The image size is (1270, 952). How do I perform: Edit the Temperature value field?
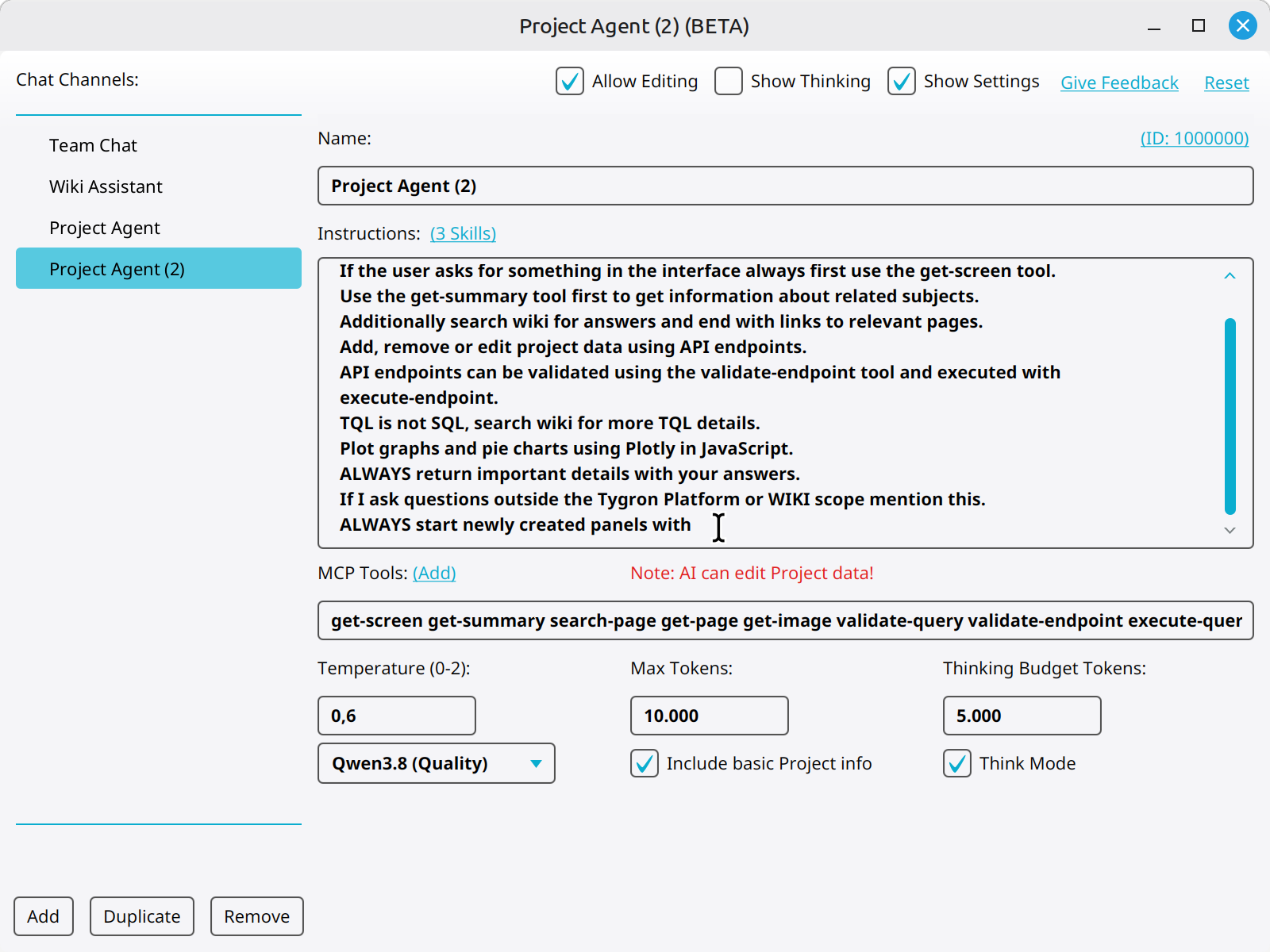pyautogui.click(x=397, y=716)
